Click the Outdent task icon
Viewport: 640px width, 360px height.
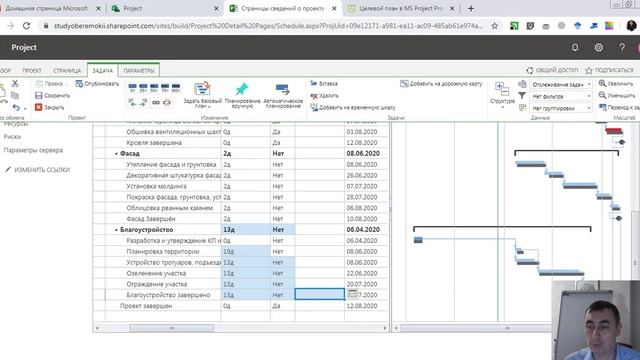(133, 103)
